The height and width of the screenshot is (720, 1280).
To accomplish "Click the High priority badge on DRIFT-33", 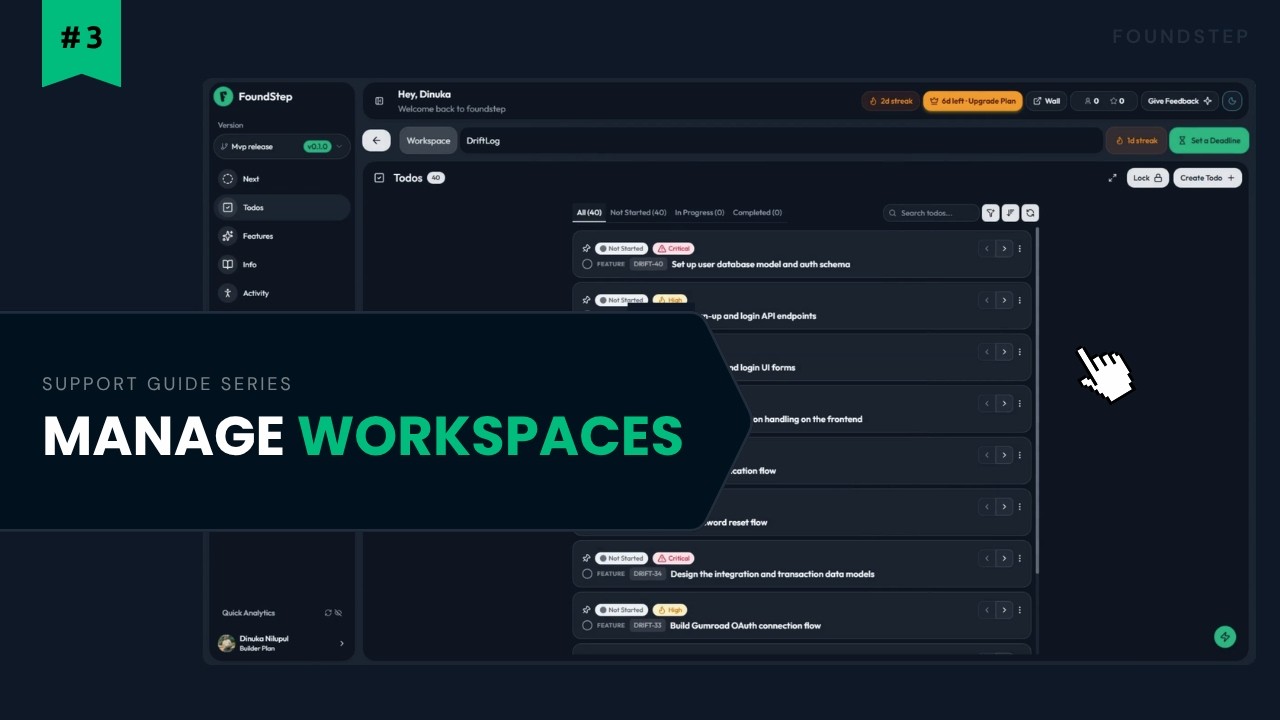I will coord(669,610).
